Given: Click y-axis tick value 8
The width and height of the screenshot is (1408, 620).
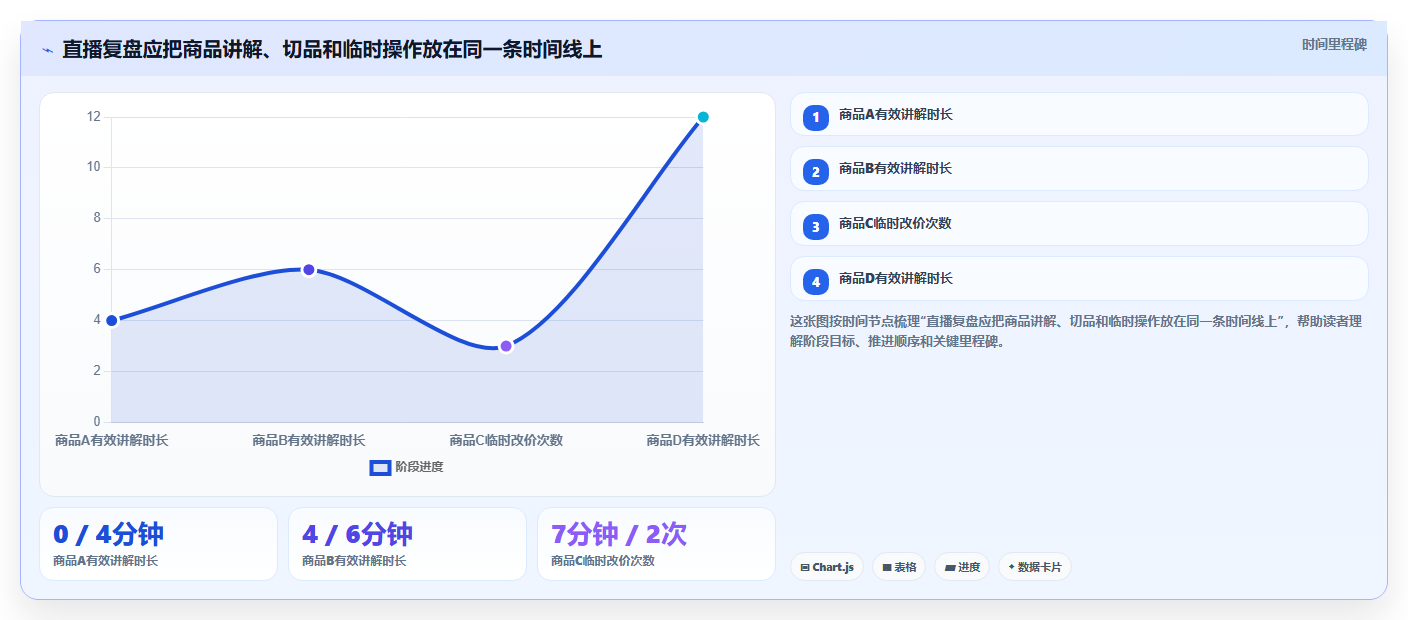Looking at the screenshot, I should 97,218.
